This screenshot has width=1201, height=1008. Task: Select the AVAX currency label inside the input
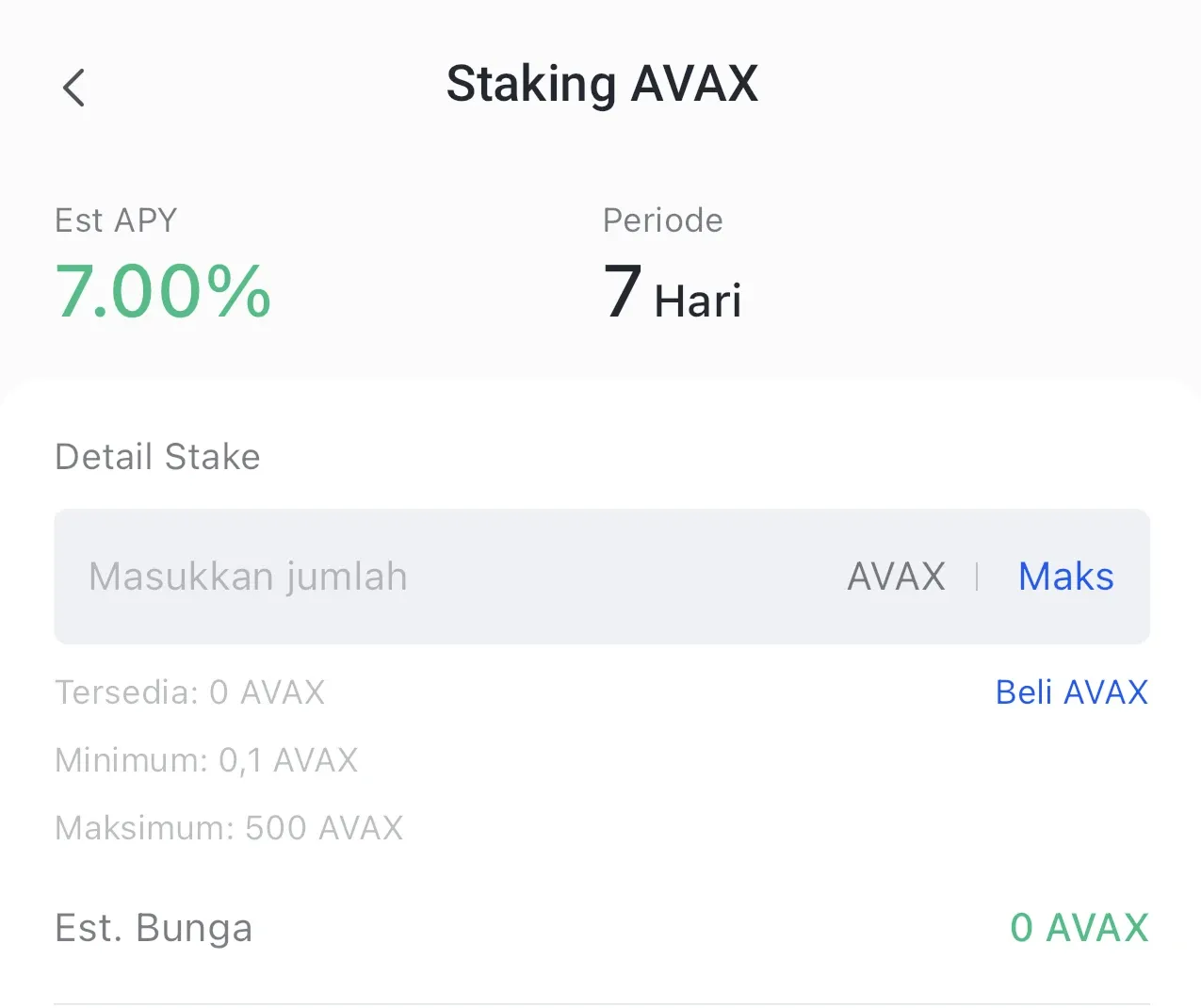point(895,576)
